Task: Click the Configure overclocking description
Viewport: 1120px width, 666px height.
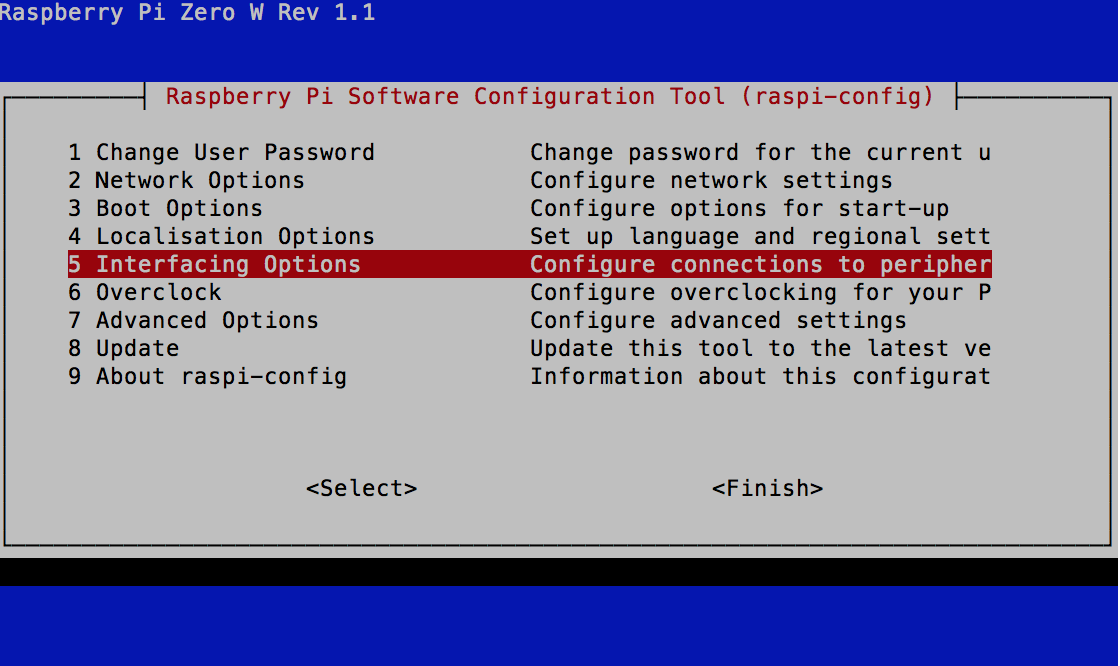Action: click(x=760, y=292)
